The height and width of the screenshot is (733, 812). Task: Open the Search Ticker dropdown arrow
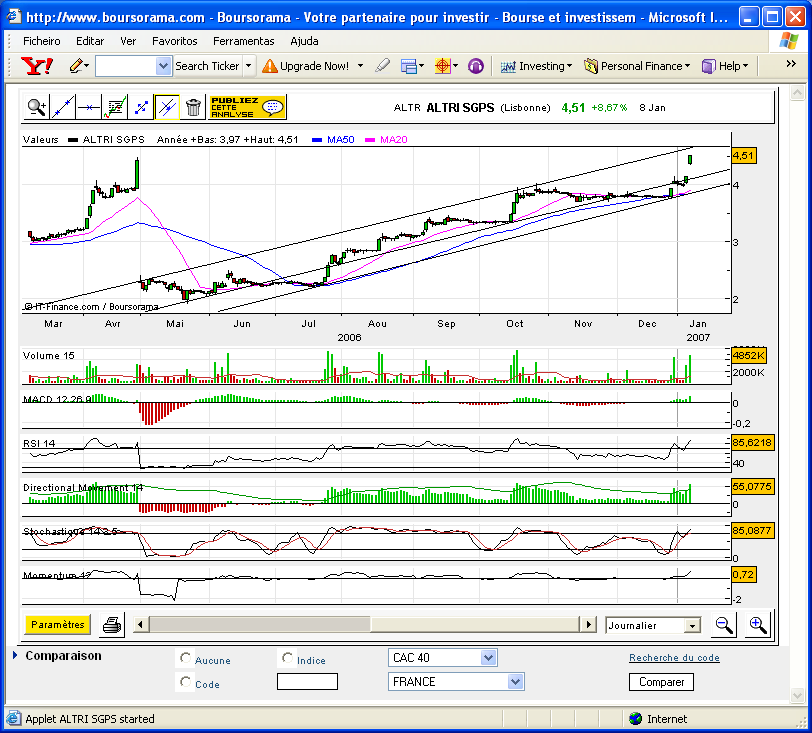pos(249,66)
